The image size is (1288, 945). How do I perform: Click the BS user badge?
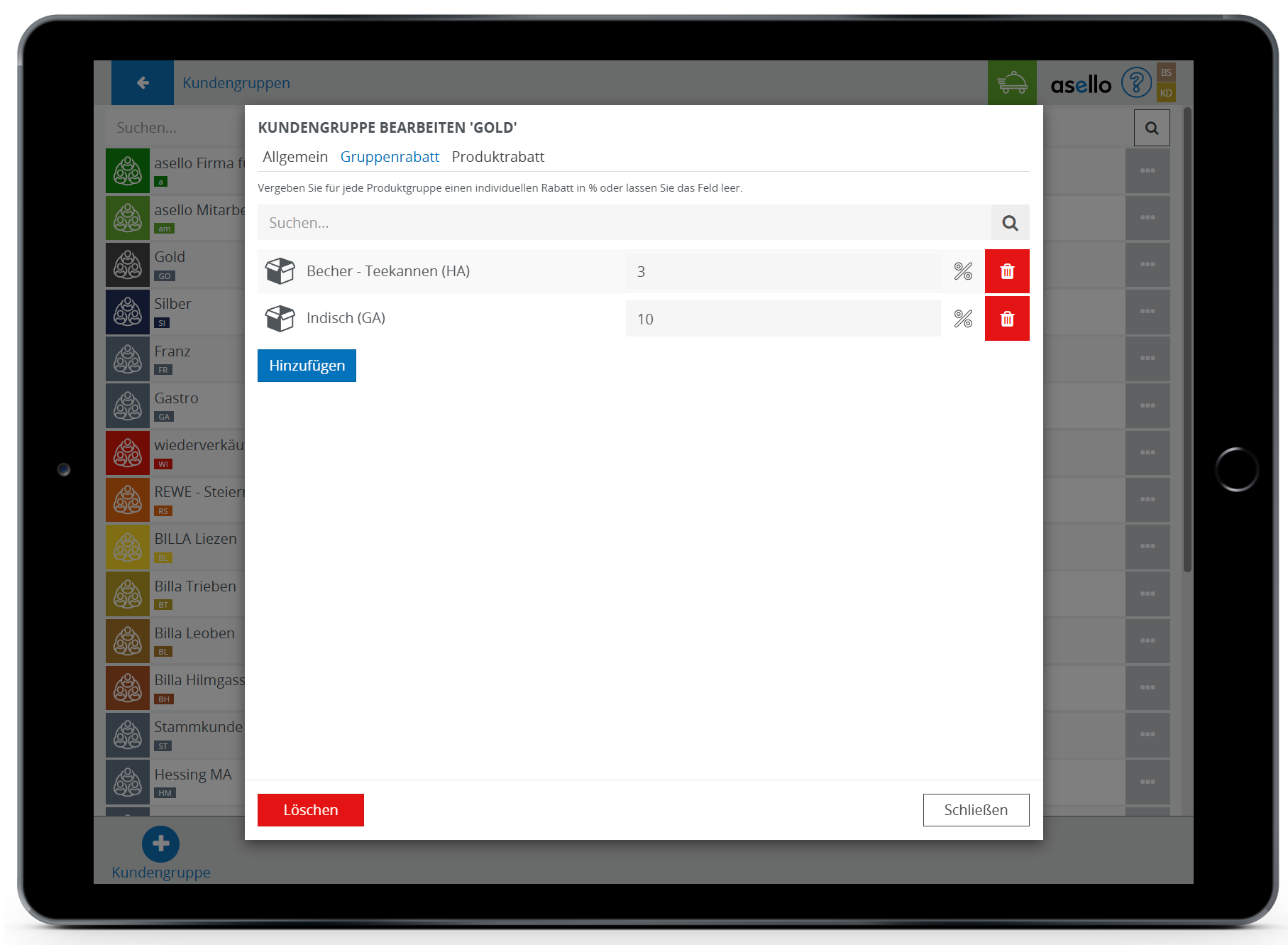coord(1166,72)
